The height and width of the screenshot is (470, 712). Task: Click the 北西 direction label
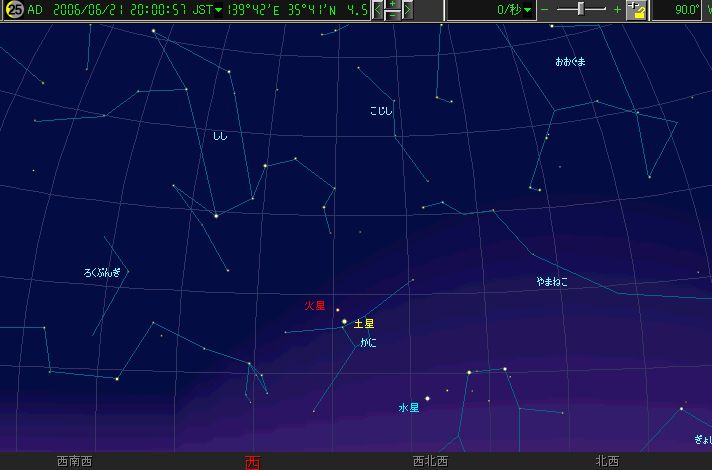(606, 461)
